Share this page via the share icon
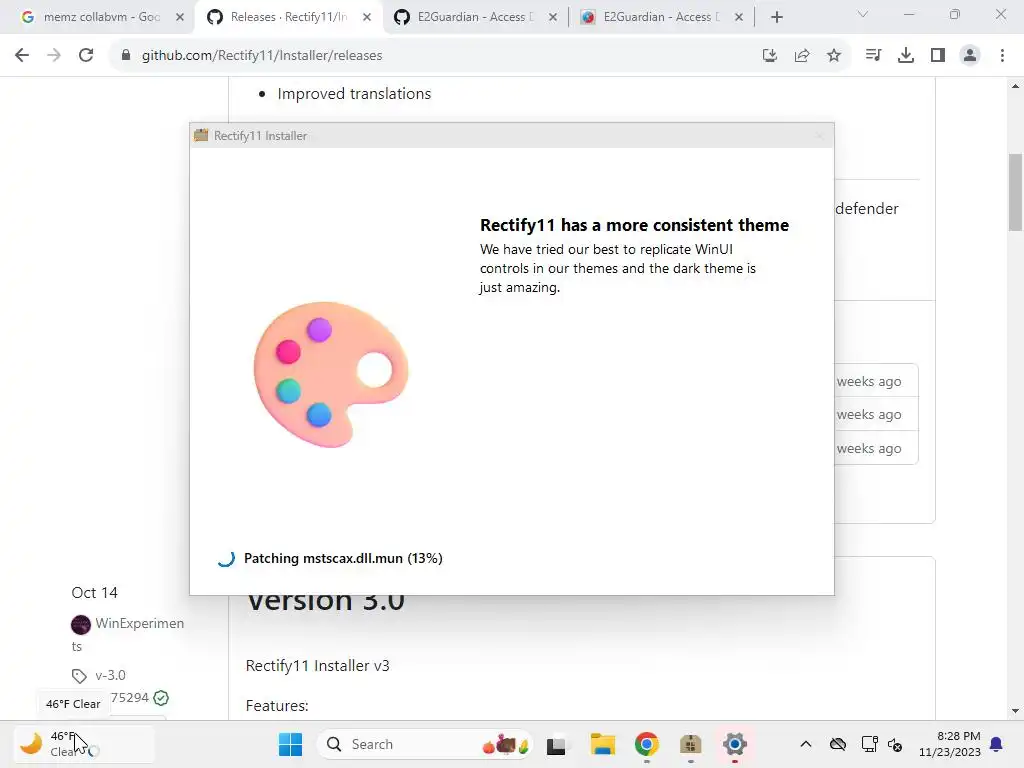The height and width of the screenshot is (768, 1024). tap(802, 56)
